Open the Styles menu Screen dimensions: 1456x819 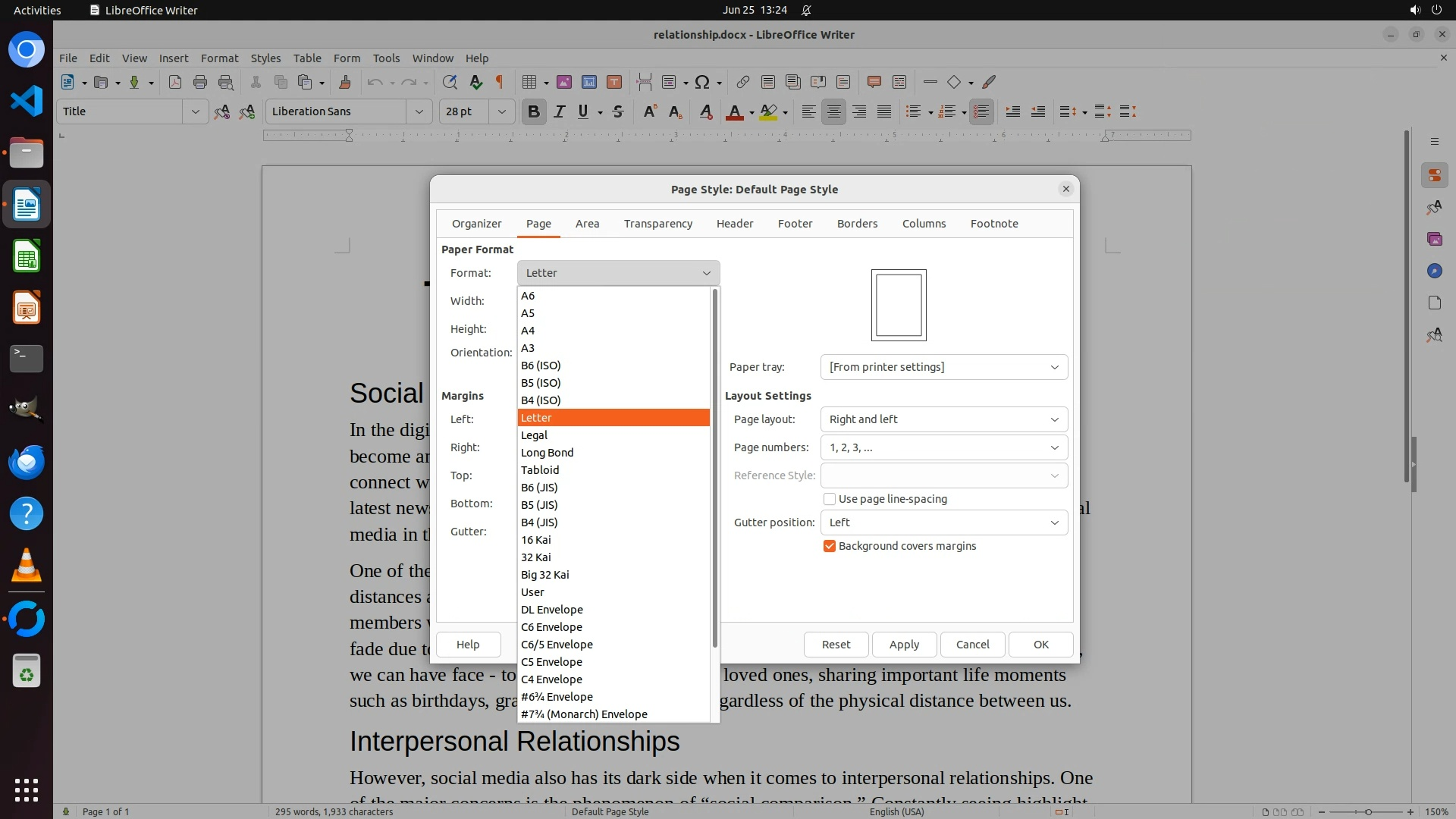click(x=265, y=58)
